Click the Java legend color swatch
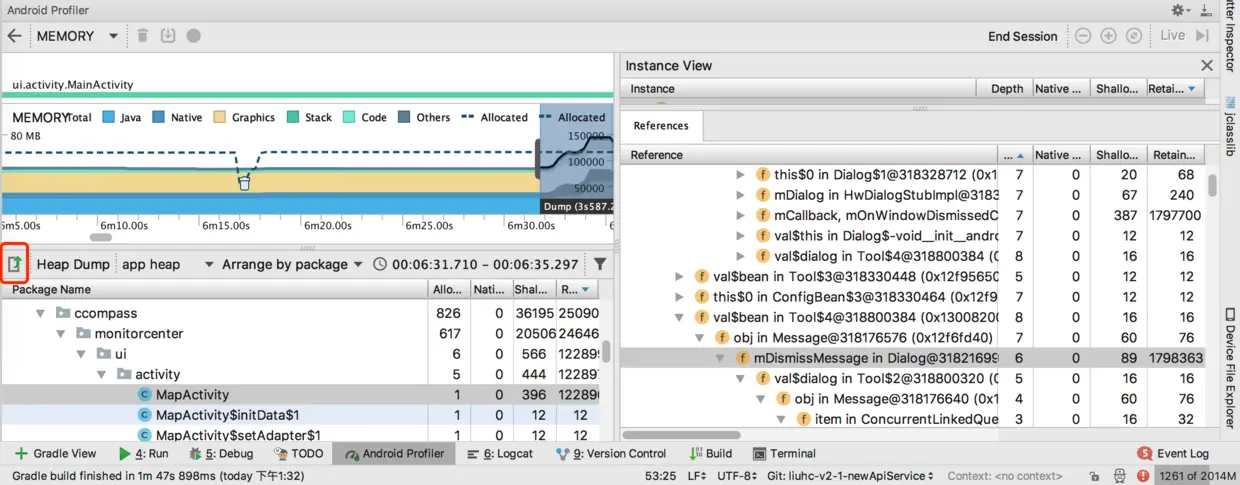Image resolution: width=1240 pixels, height=485 pixels. [109, 117]
